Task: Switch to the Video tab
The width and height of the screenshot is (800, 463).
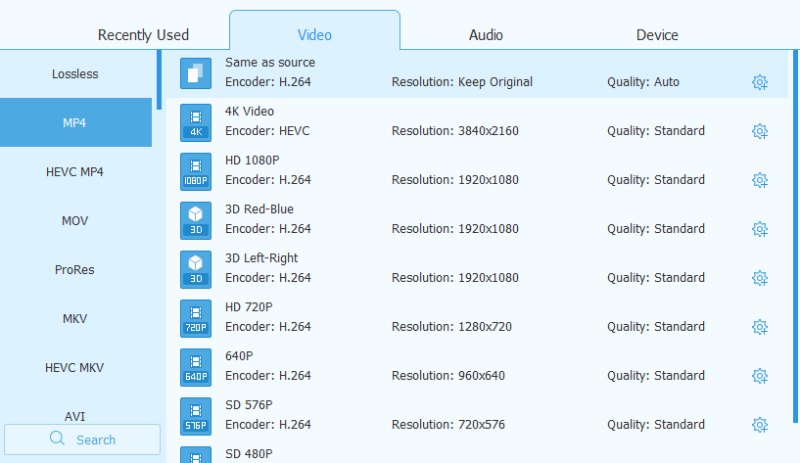Action: pyautogui.click(x=315, y=31)
